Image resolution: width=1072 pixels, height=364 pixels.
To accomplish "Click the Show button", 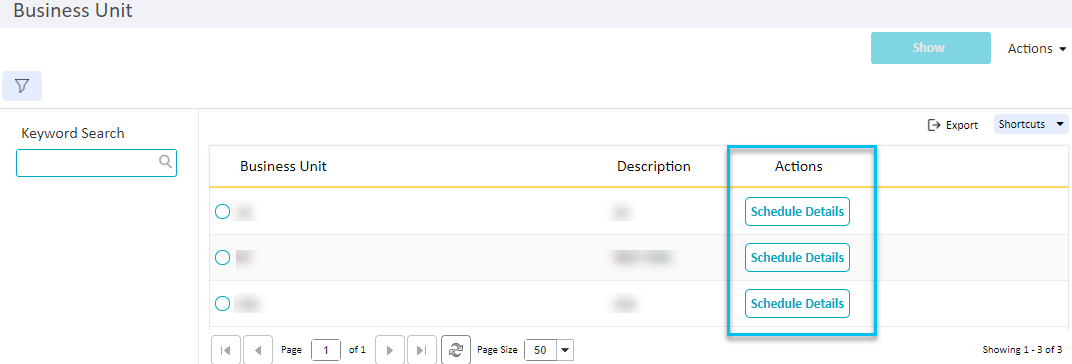I will (930, 48).
